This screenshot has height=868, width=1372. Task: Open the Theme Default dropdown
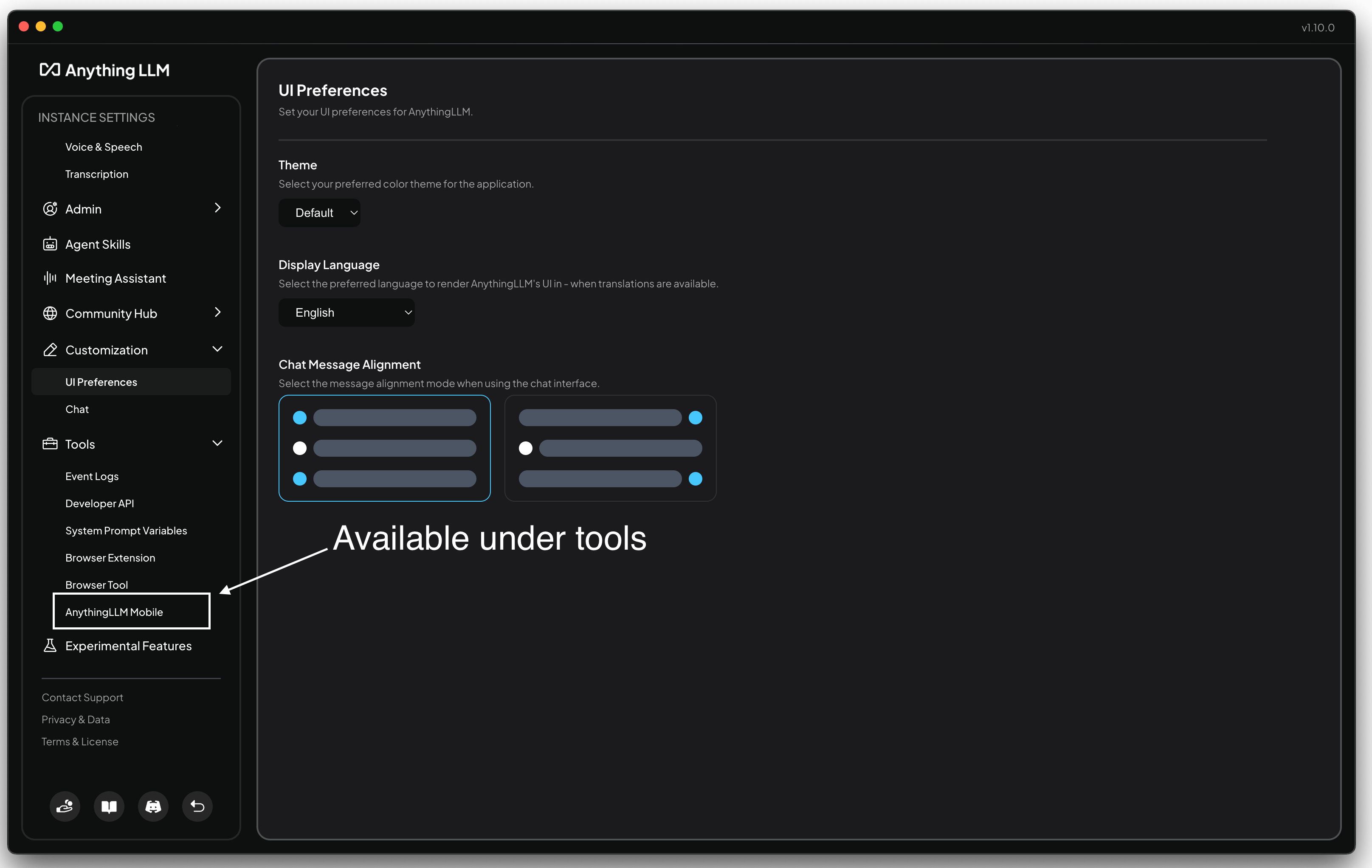click(319, 213)
